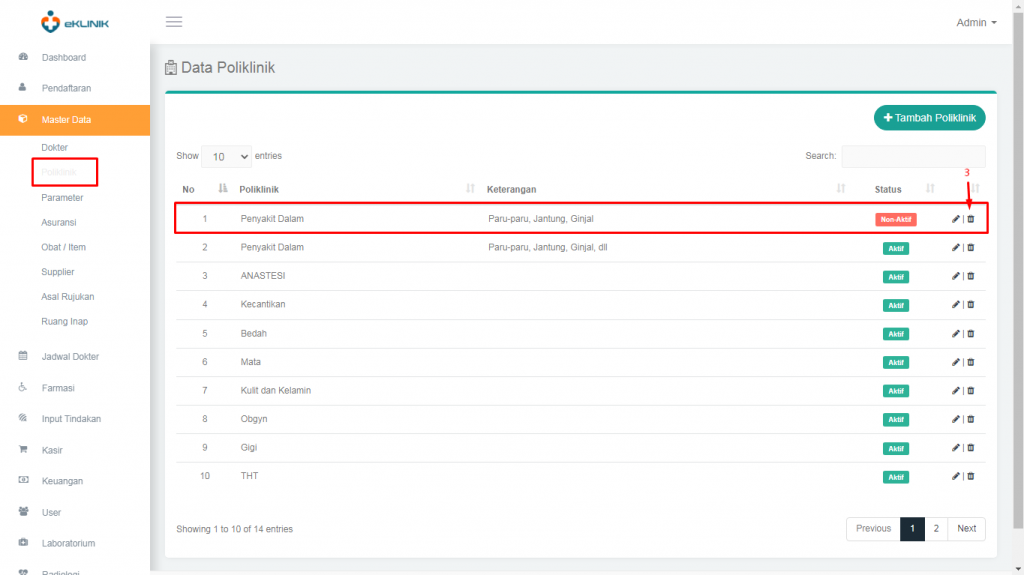1024x575 pixels.
Task: Click the Tambah Poliklinik button
Action: pos(929,118)
